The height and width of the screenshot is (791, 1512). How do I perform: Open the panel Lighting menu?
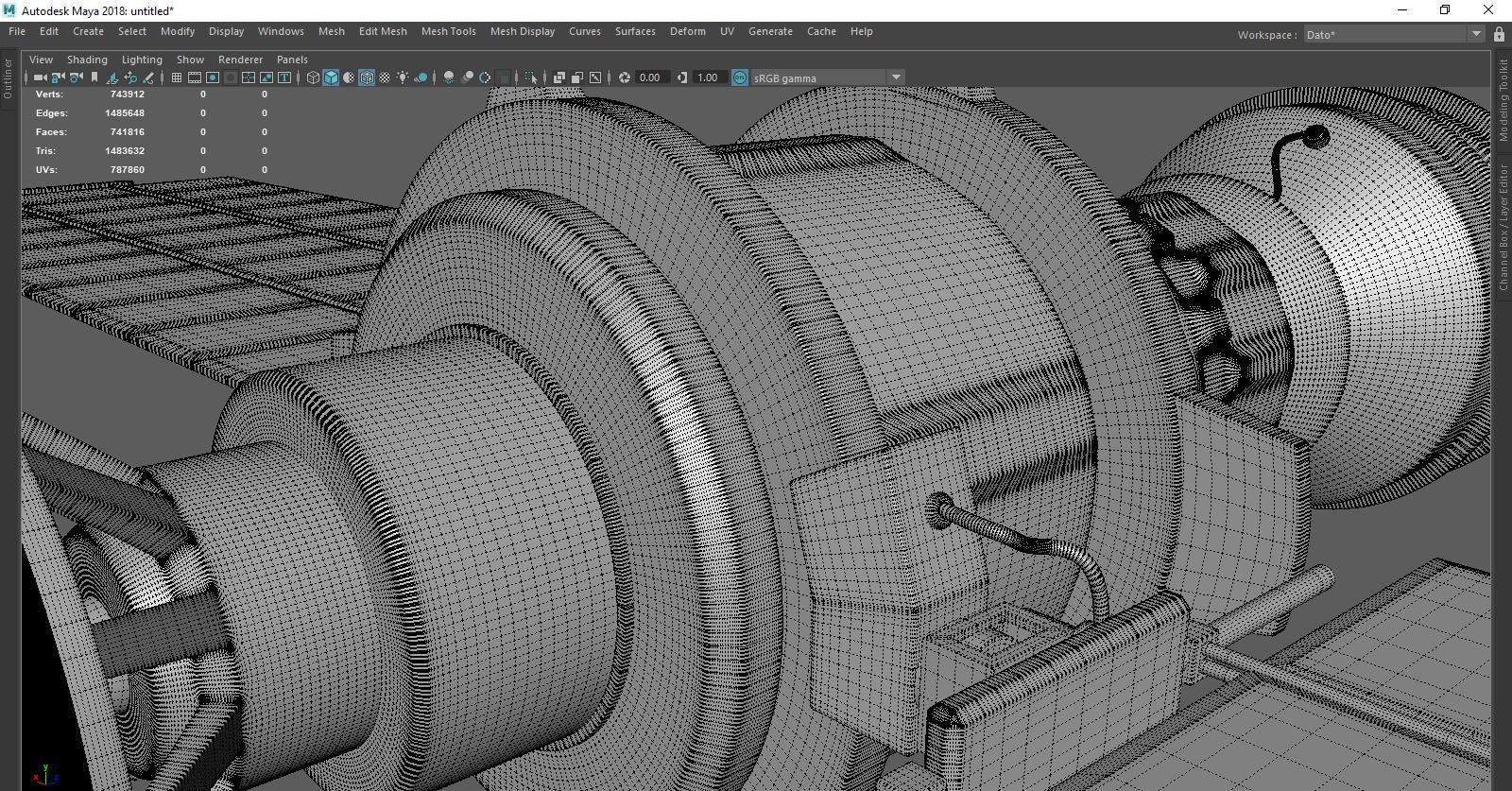(142, 59)
